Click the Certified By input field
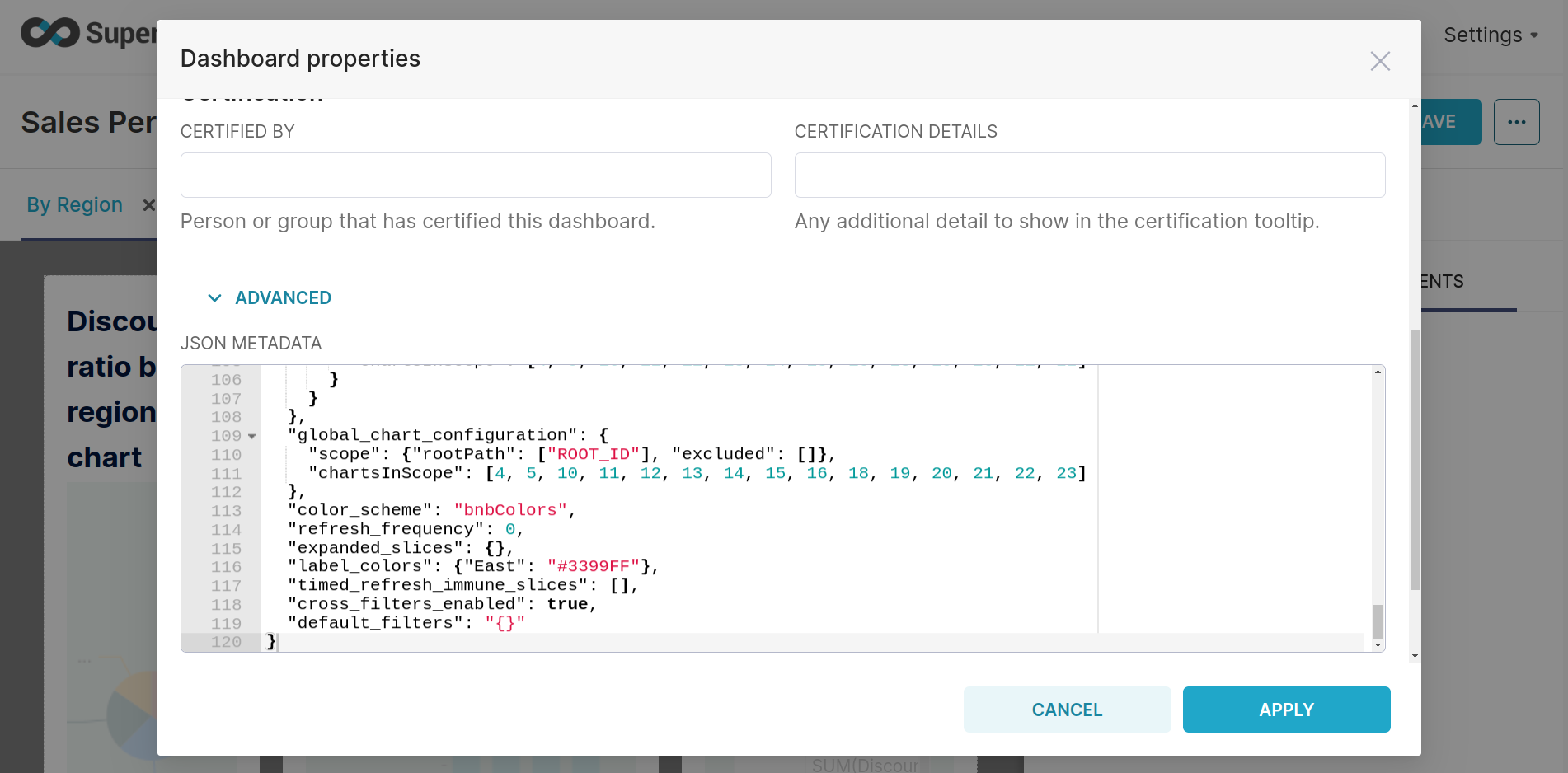The height and width of the screenshot is (773, 1568). coord(476,175)
